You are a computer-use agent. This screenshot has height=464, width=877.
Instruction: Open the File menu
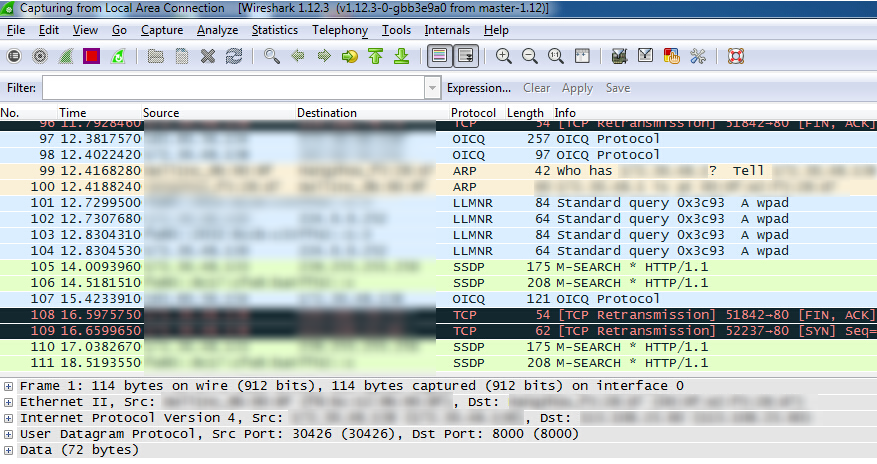click(x=16, y=30)
